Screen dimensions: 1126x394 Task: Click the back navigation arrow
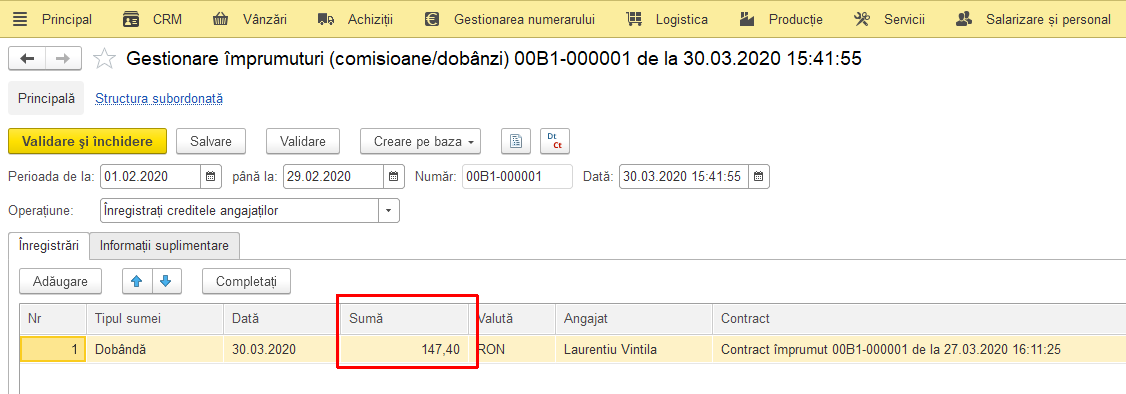[x=27, y=59]
